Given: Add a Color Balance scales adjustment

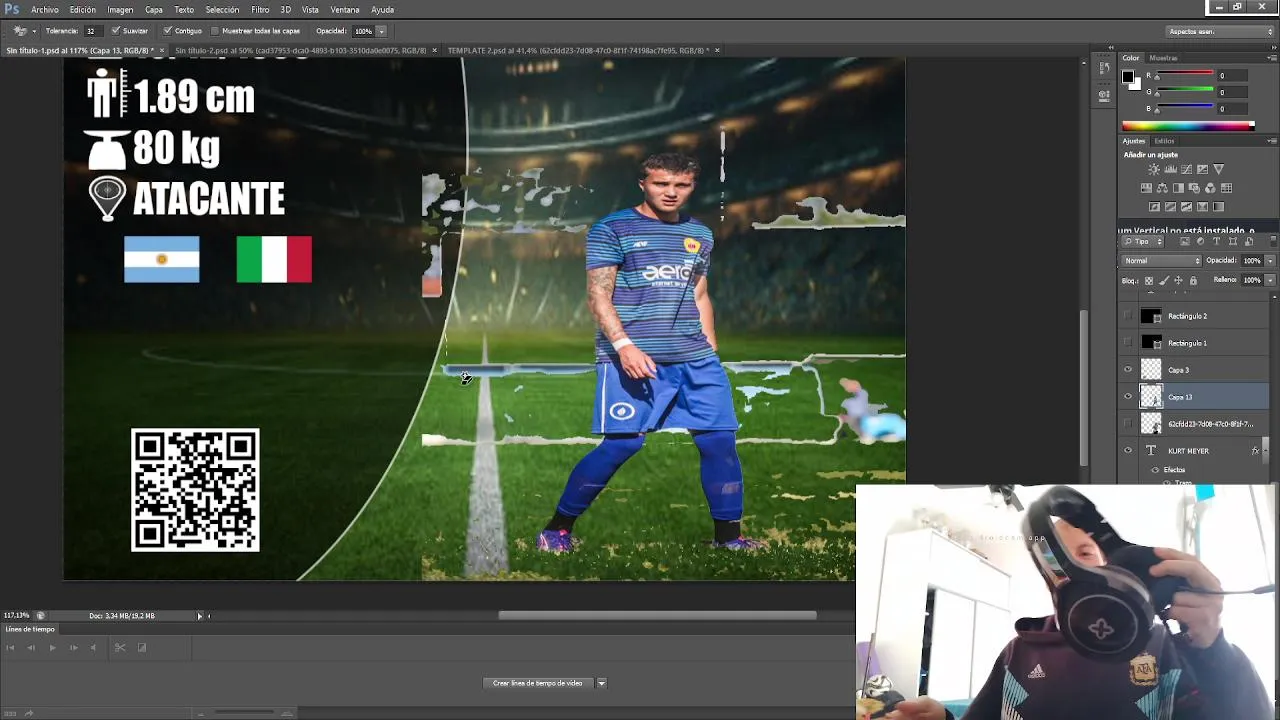Looking at the screenshot, I should click(1162, 188).
